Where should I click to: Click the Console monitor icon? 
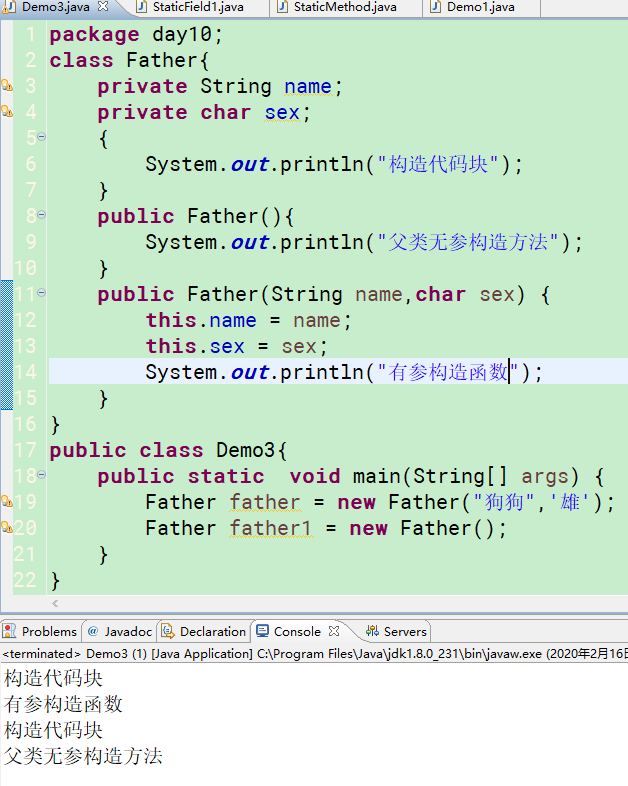pos(262,631)
